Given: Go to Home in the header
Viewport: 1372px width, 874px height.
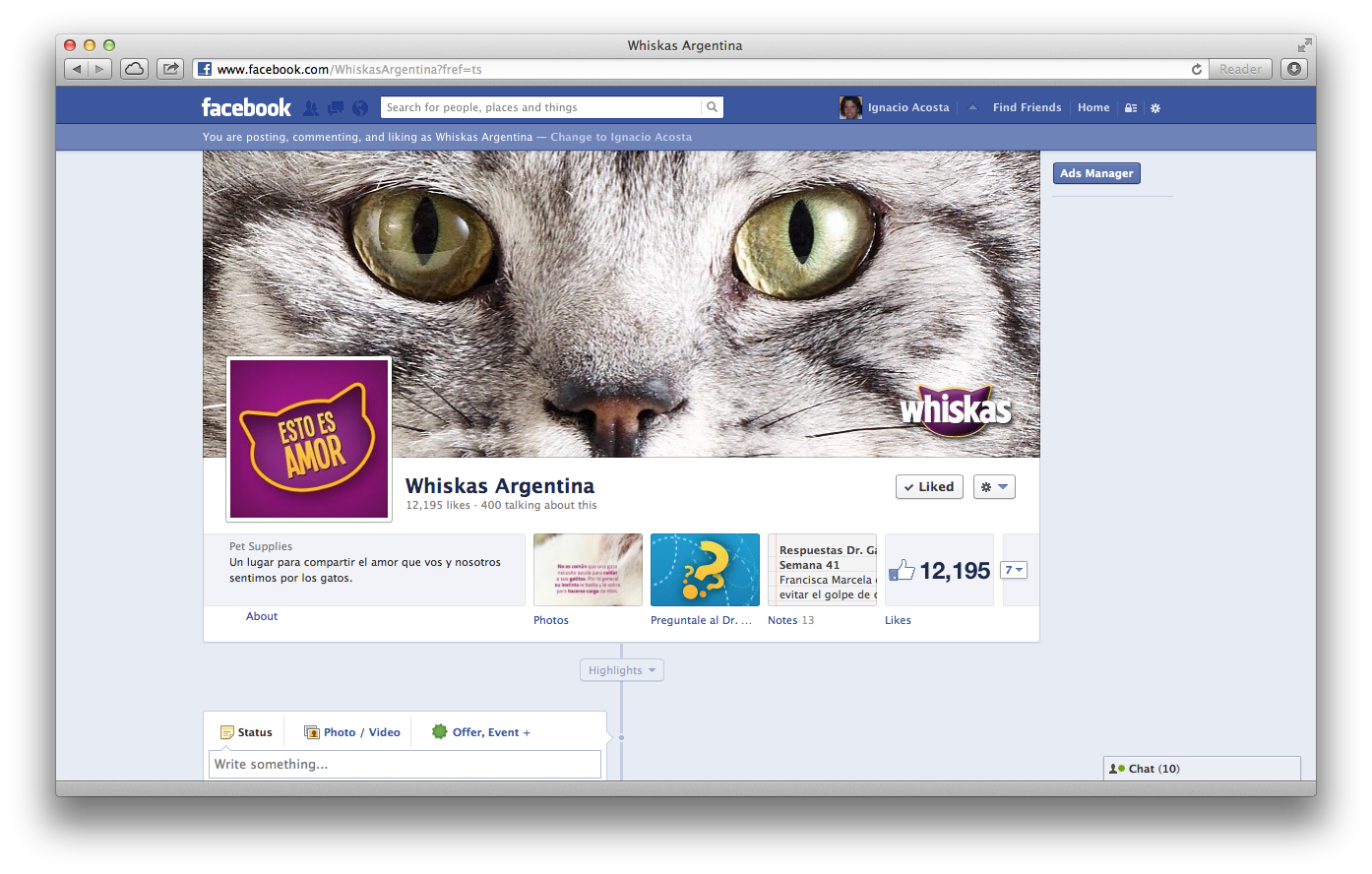Looking at the screenshot, I should pos(1093,108).
